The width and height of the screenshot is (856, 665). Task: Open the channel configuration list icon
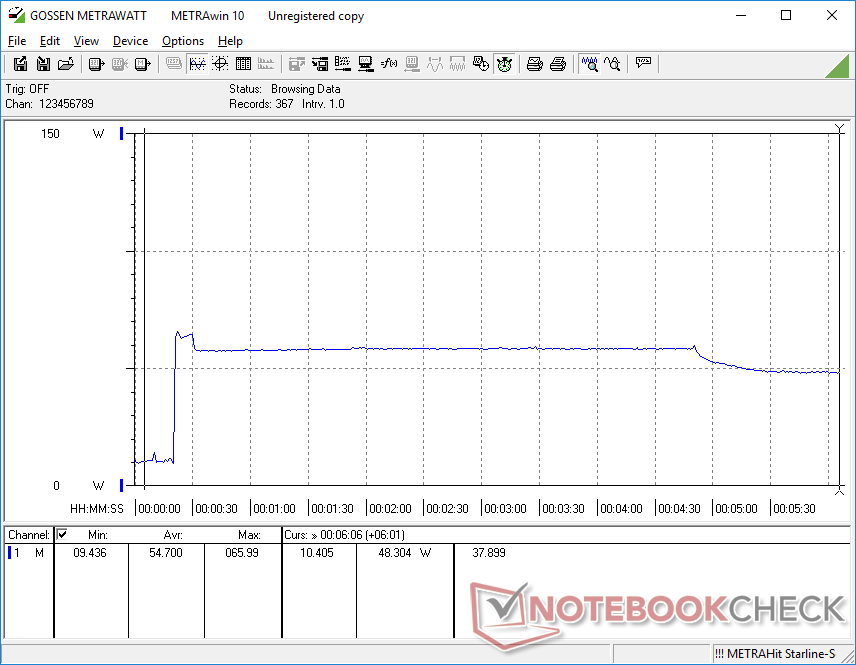[x=343, y=64]
